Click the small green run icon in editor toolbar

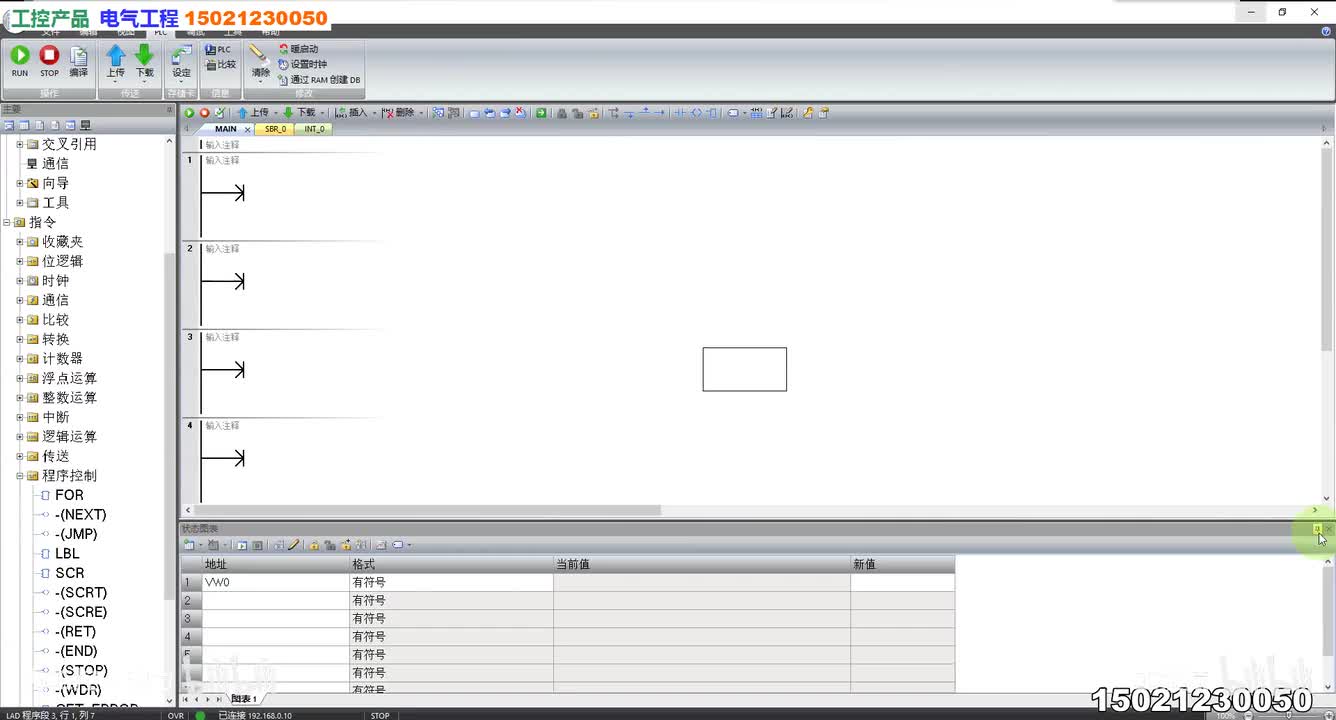tap(189, 113)
